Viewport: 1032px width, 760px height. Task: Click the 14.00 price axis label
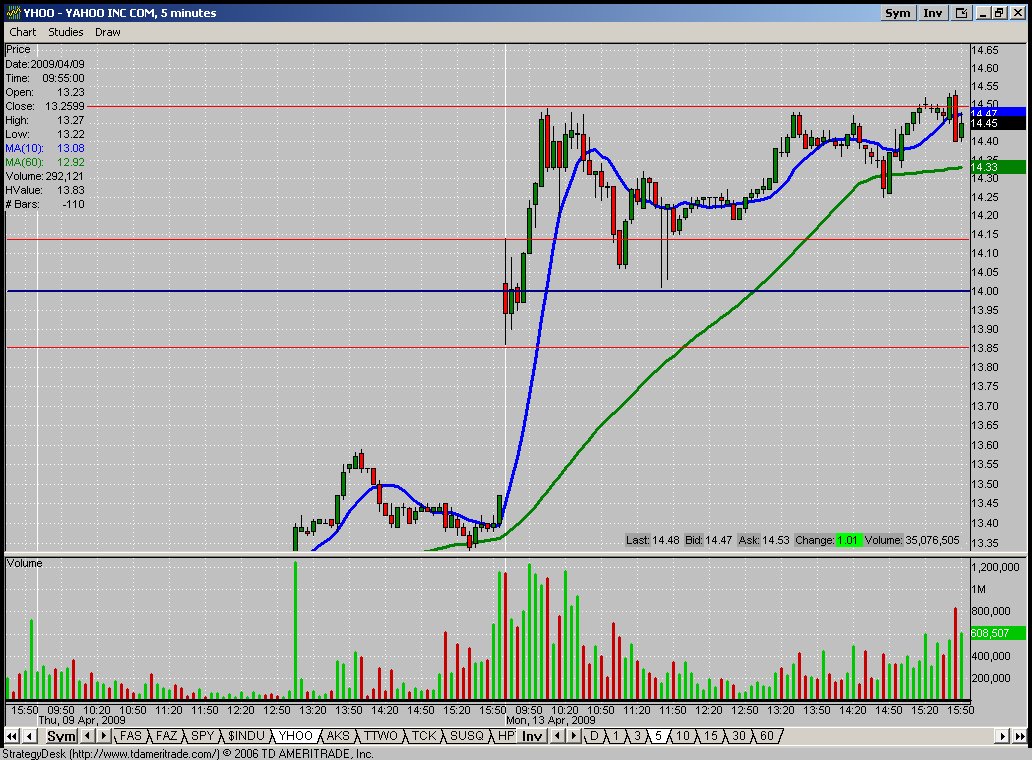[985, 291]
